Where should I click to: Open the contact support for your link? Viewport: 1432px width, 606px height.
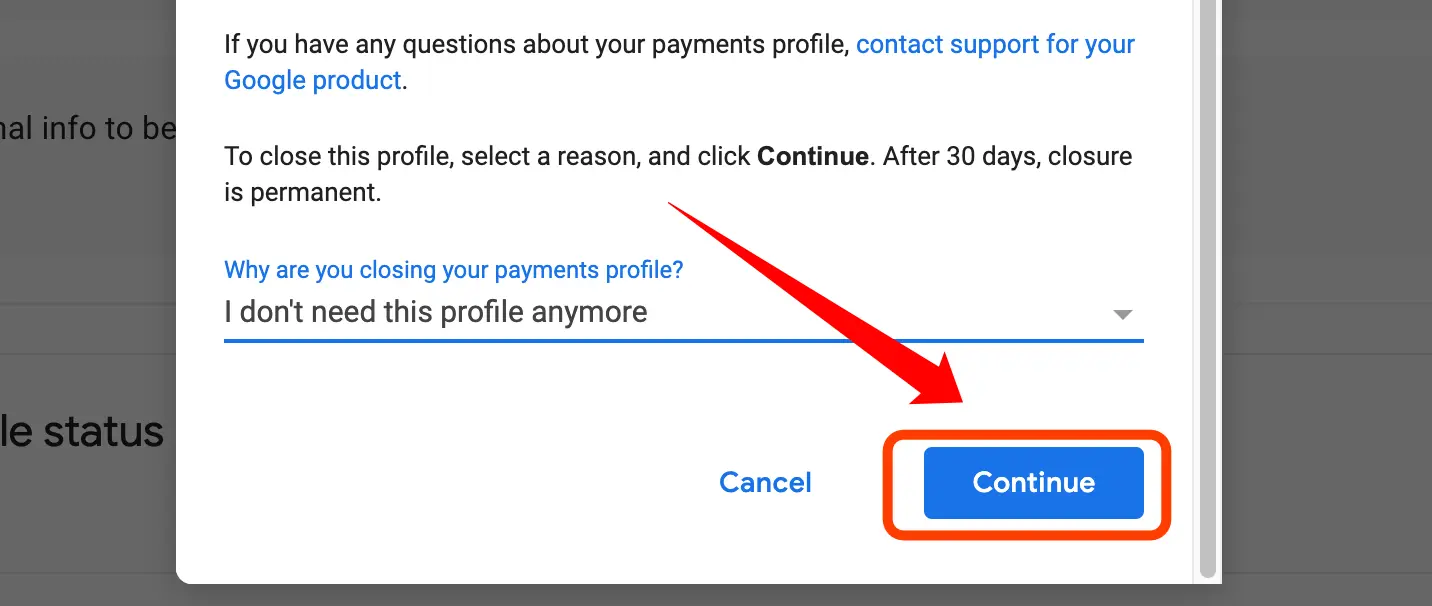coord(995,45)
